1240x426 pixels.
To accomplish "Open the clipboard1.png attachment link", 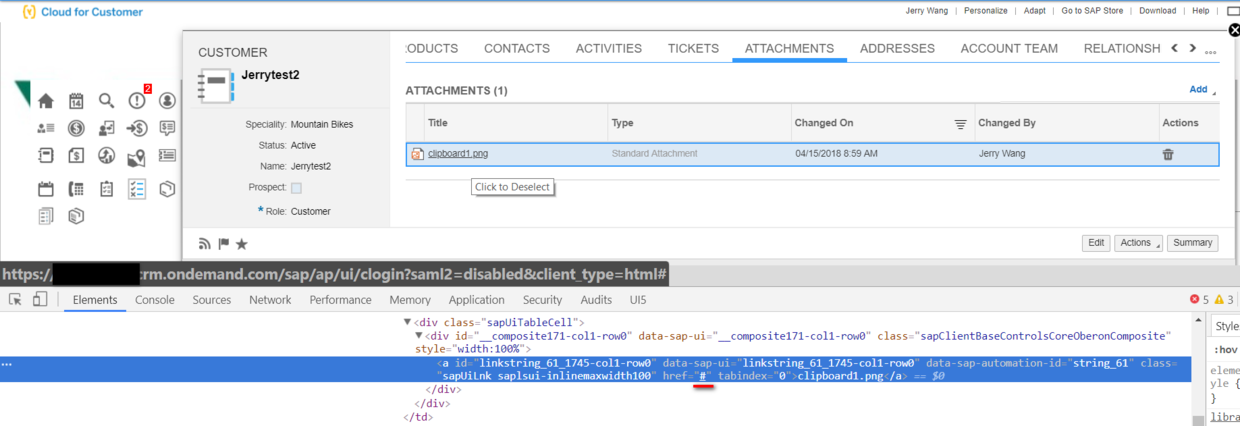I will pyautogui.click(x=458, y=153).
